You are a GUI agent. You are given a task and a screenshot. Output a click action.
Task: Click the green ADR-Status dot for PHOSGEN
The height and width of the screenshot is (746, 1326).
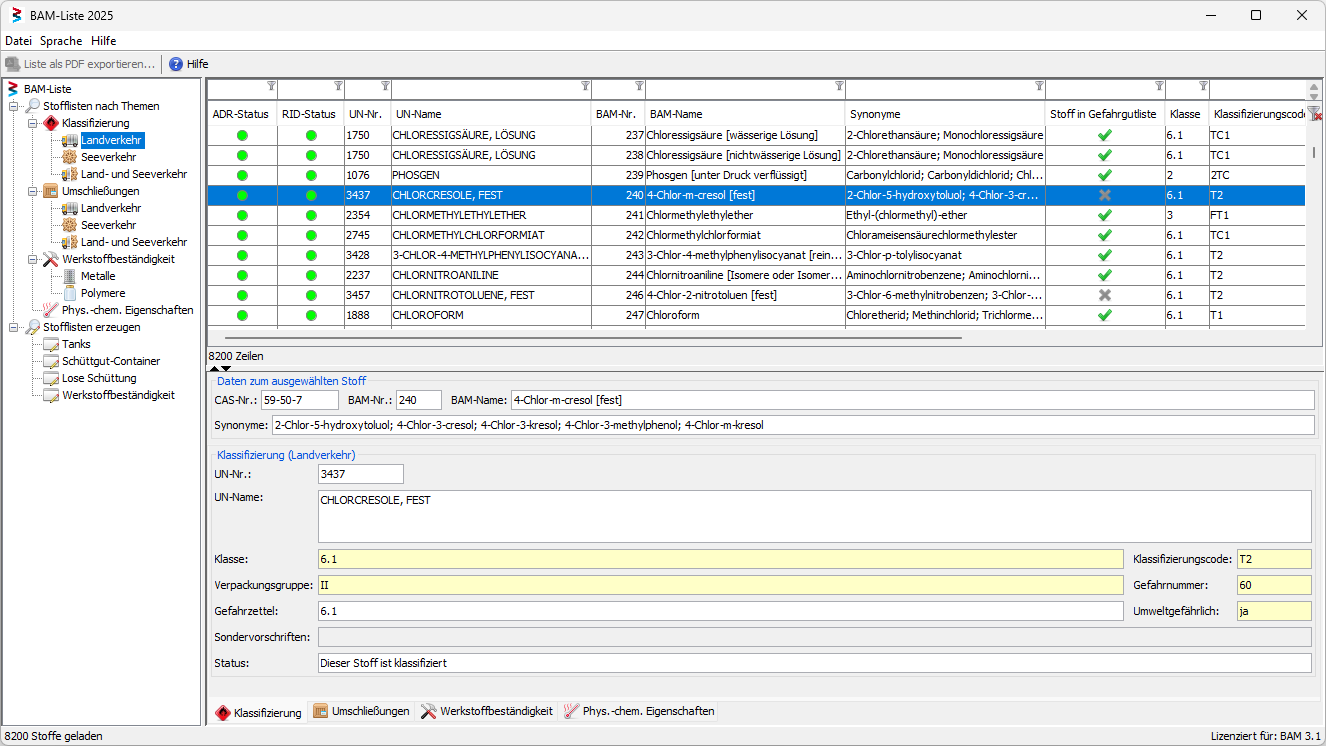(242, 175)
